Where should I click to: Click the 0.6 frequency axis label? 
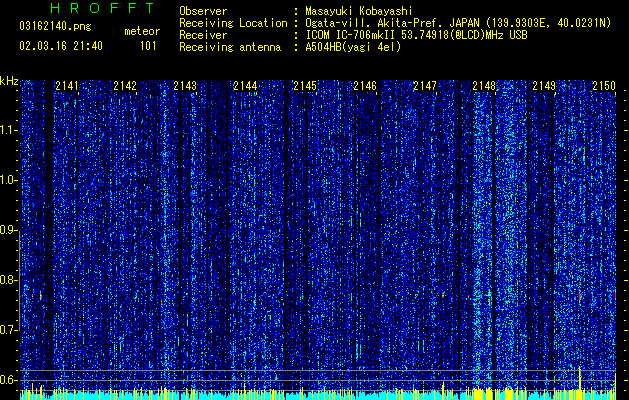click(9, 380)
